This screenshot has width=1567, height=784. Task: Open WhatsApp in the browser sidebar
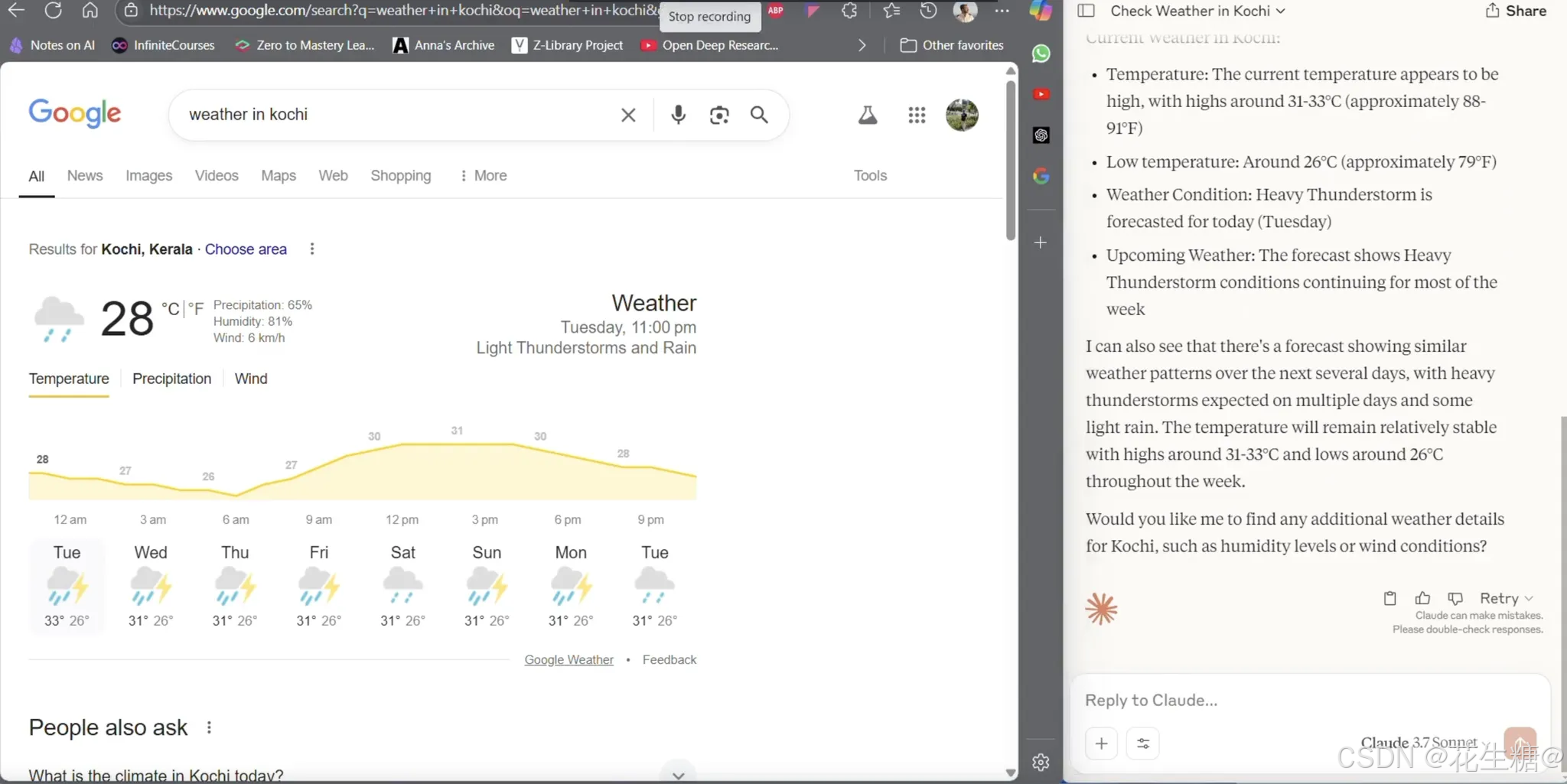pyautogui.click(x=1041, y=54)
